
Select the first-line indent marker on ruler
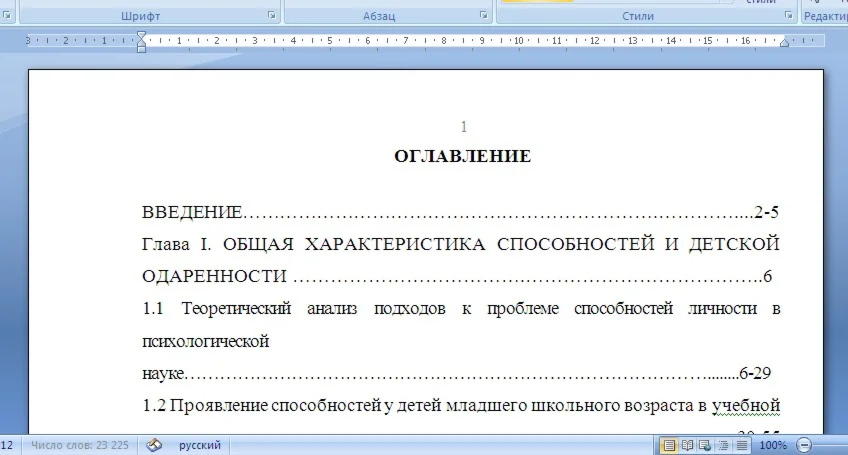pos(141,35)
